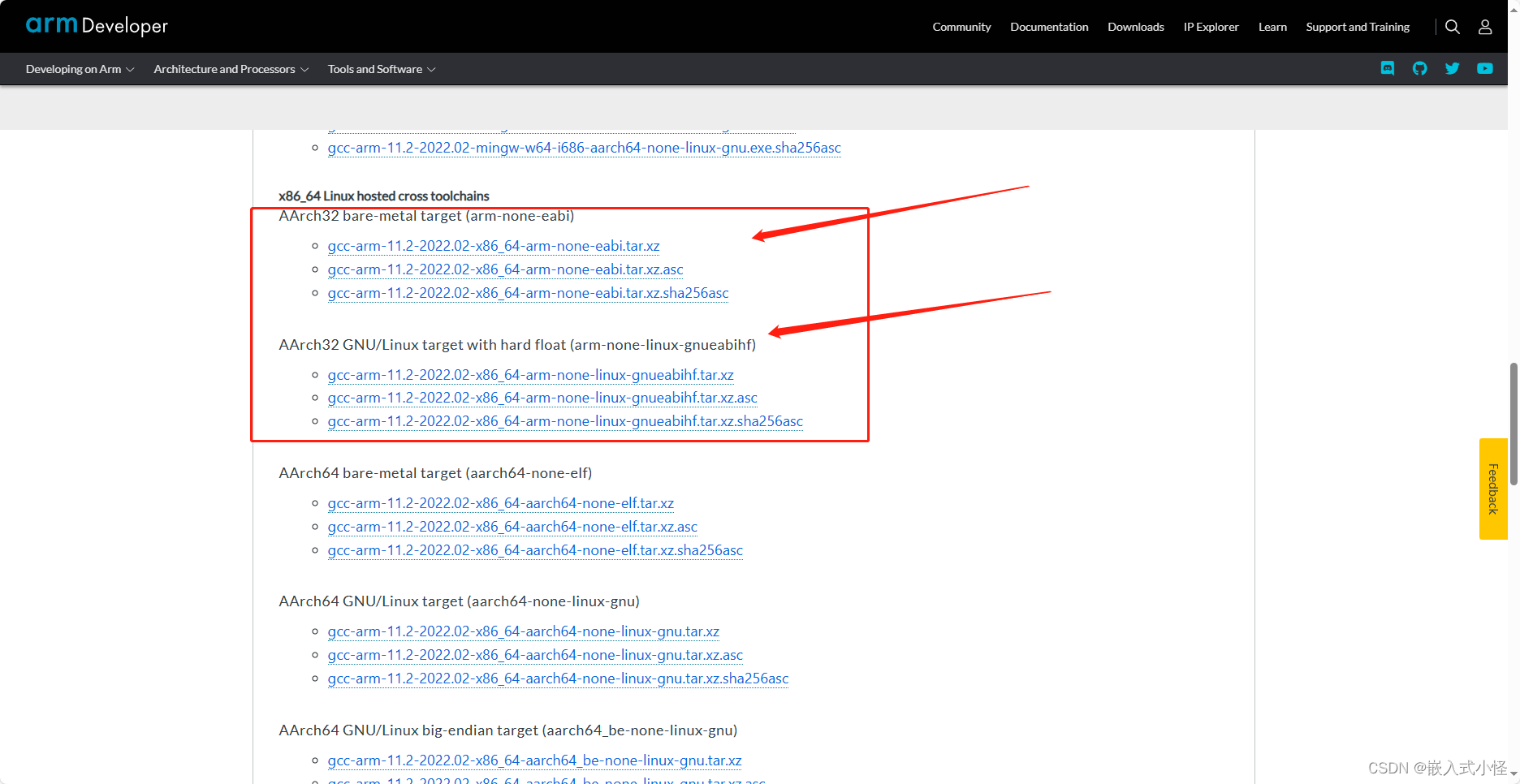The image size is (1520, 784).
Task: Download x86_64-arm-none-eabi.tar.xz.sha256asc
Action: (528, 293)
